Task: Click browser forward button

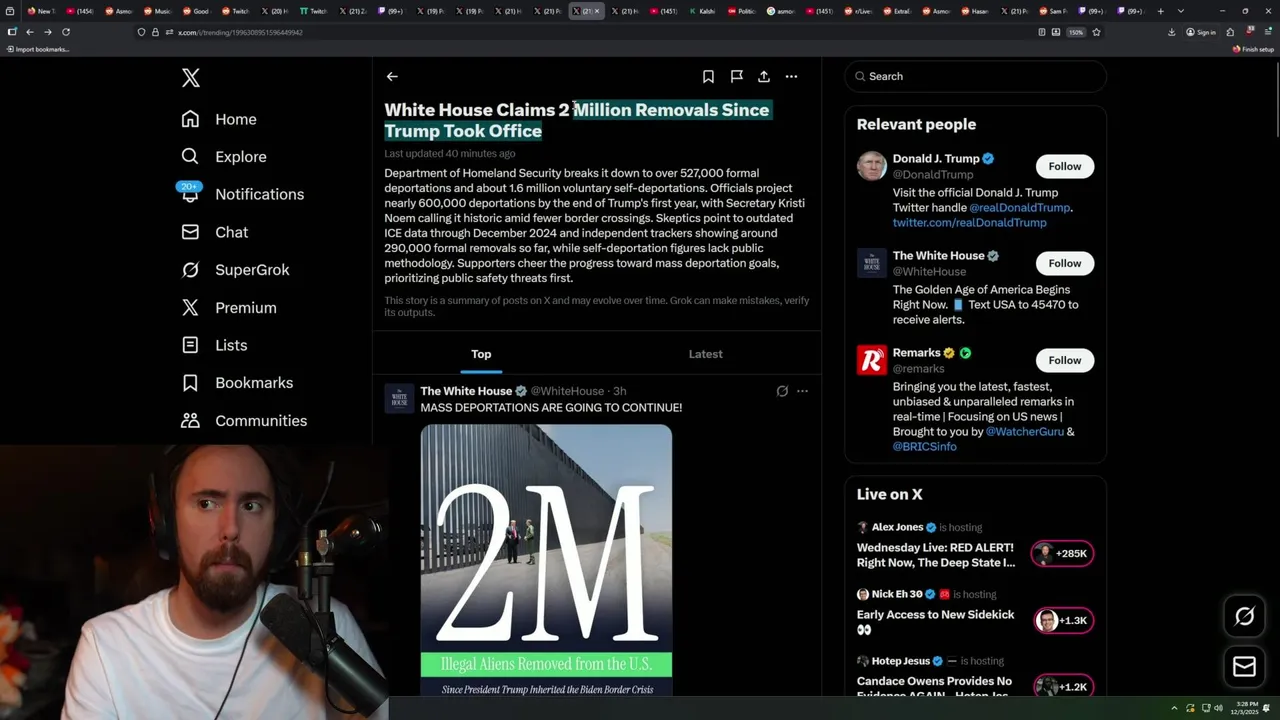Action: pyautogui.click(x=47, y=32)
